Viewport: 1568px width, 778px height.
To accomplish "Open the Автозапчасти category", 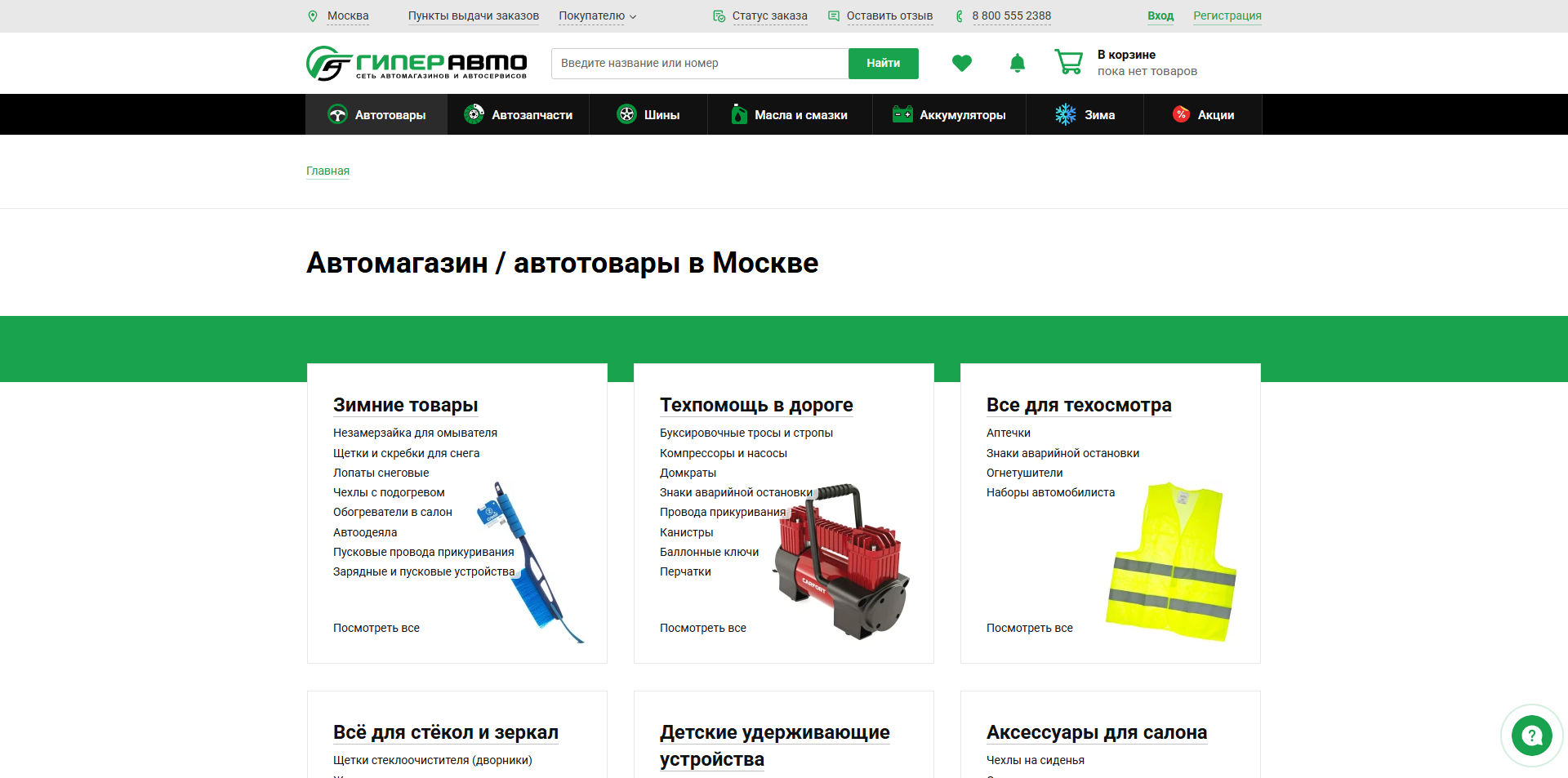I will [x=518, y=114].
